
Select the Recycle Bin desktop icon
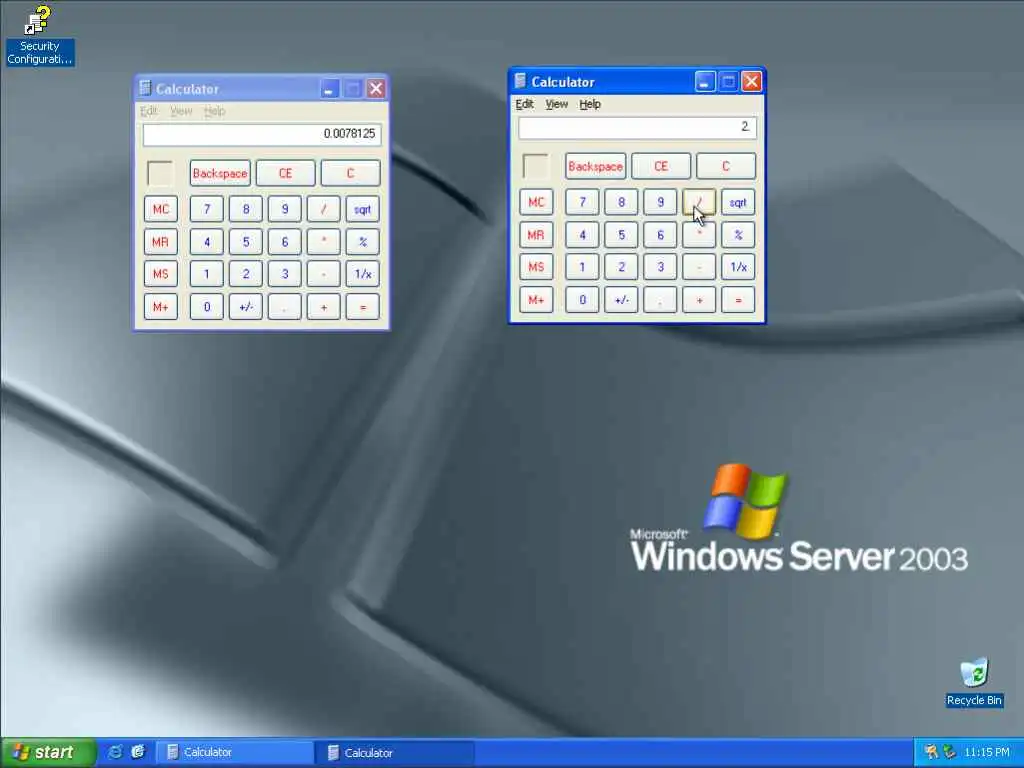[974, 682]
